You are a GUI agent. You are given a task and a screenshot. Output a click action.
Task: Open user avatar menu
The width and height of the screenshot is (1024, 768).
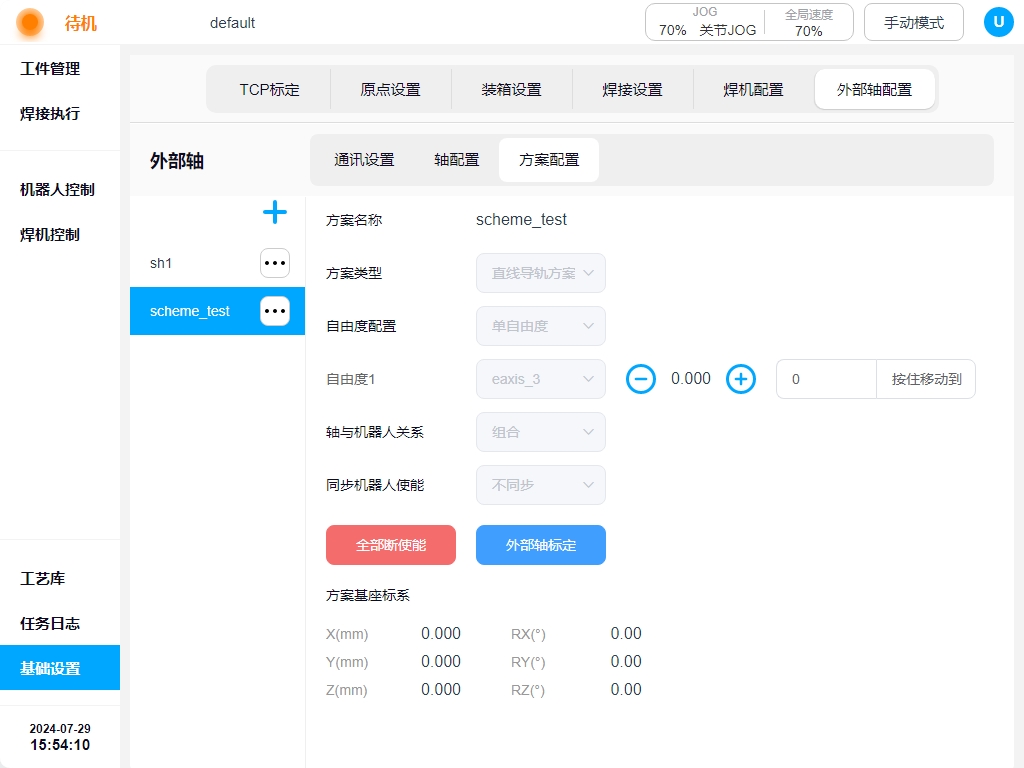pyautogui.click(x=998, y=22)
